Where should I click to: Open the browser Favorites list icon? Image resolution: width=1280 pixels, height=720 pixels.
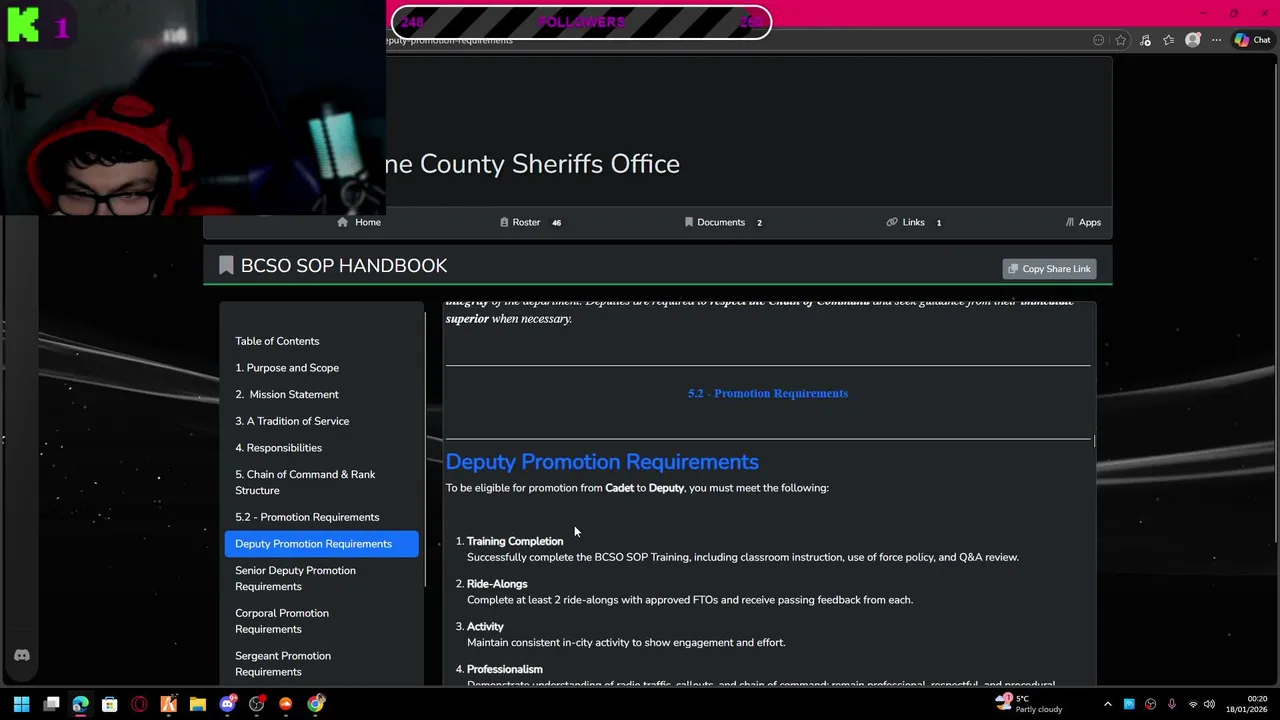click(1168, 40)
